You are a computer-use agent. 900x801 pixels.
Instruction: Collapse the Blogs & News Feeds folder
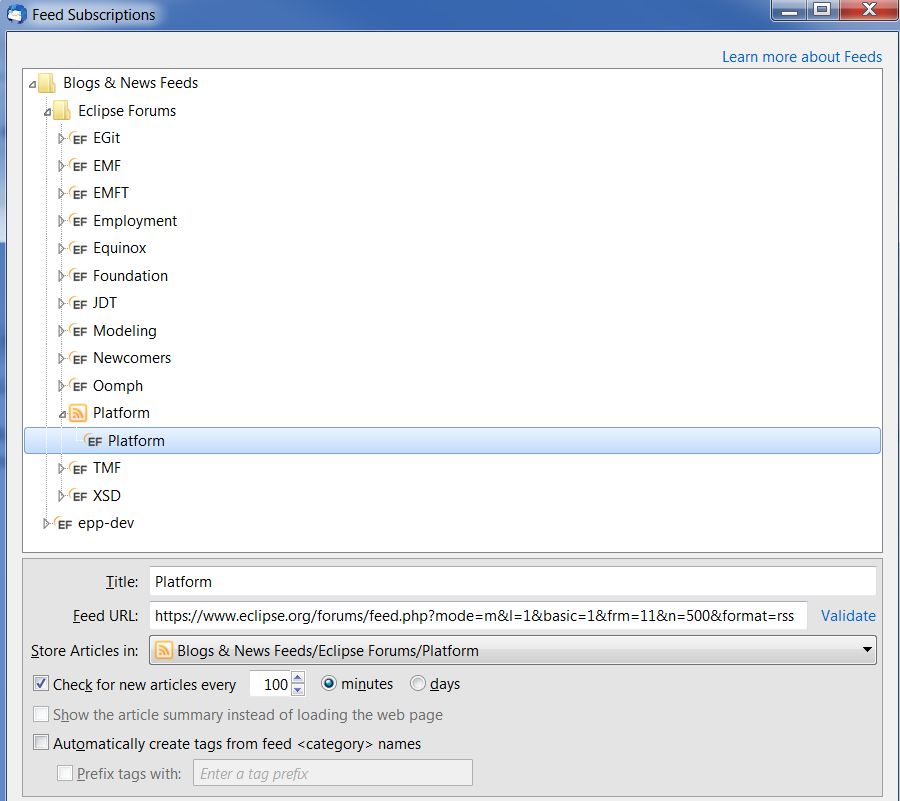point(33,84)
